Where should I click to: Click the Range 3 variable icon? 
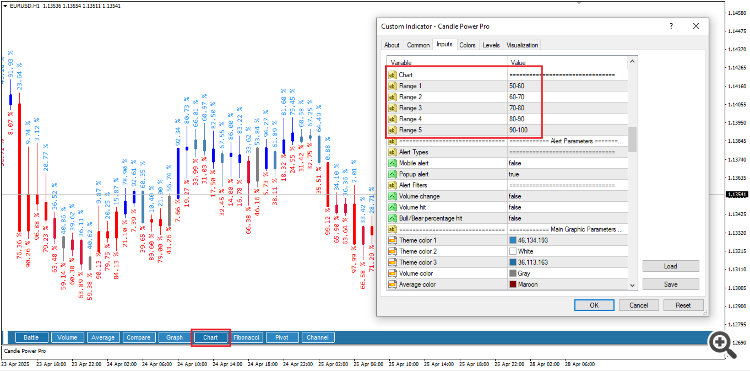tap(392, 108)
